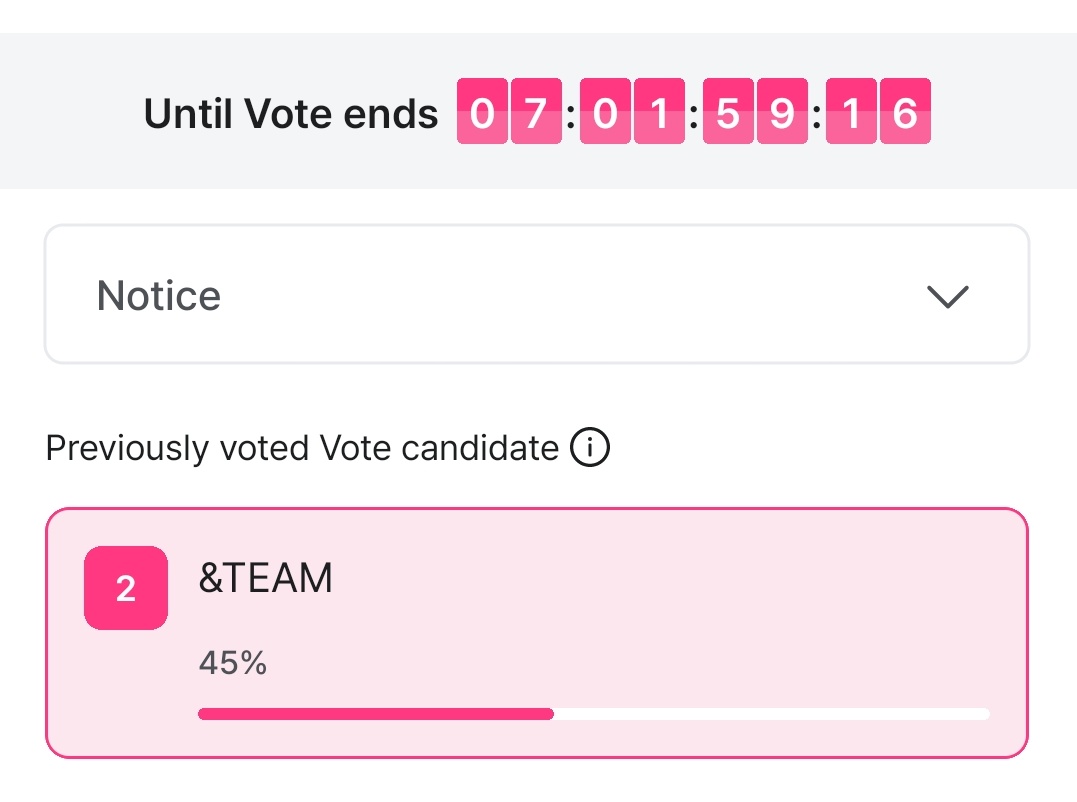Viewport: 1077px width, 802px height.
Task: Click the Until Vote ends heading
Action: pos(291,114)
